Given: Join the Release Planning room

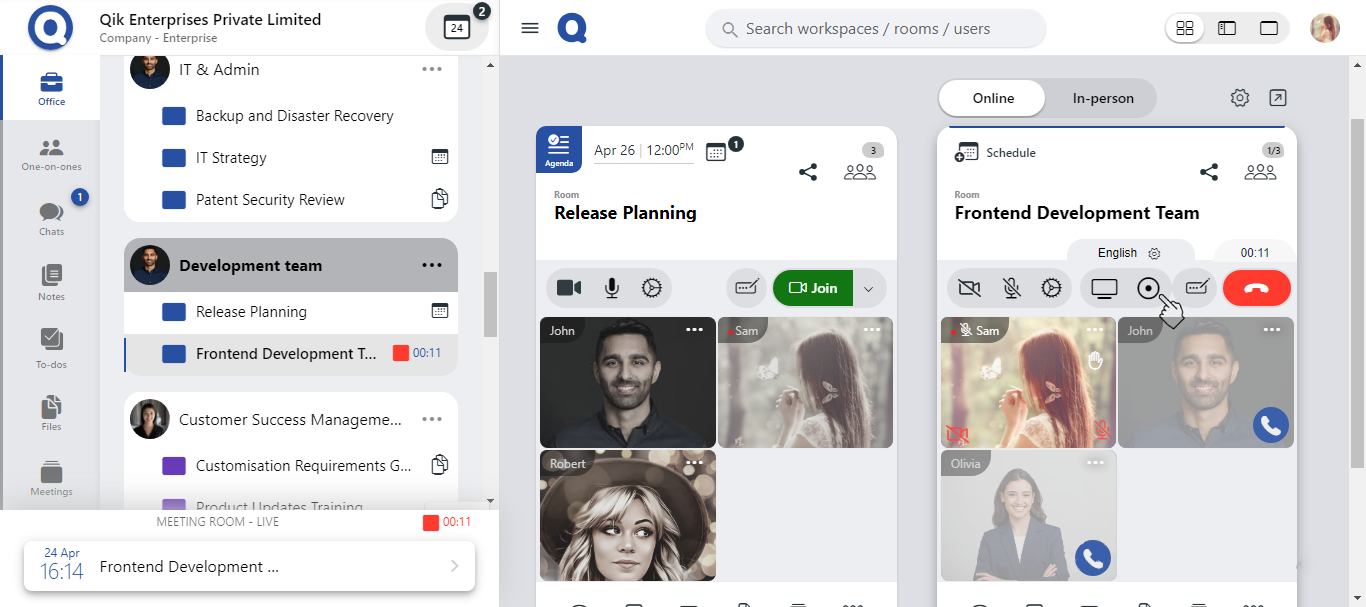Looking at the screenshot, I should 813,288.
